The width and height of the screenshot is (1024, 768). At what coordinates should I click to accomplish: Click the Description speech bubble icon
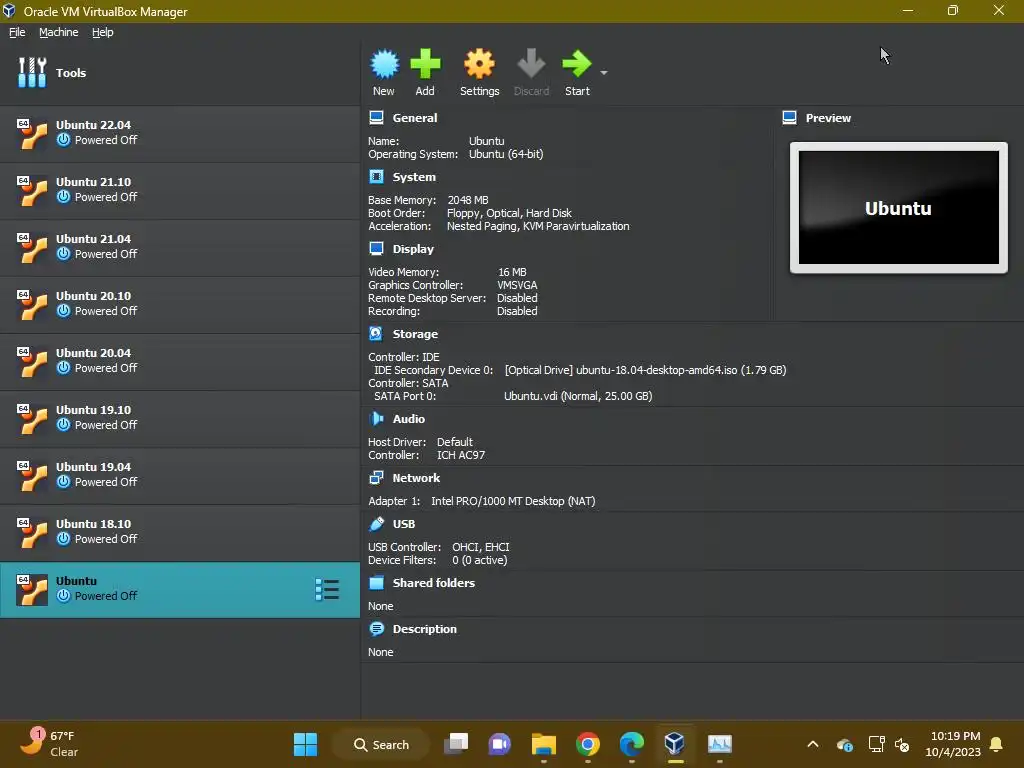pos(377,629)
